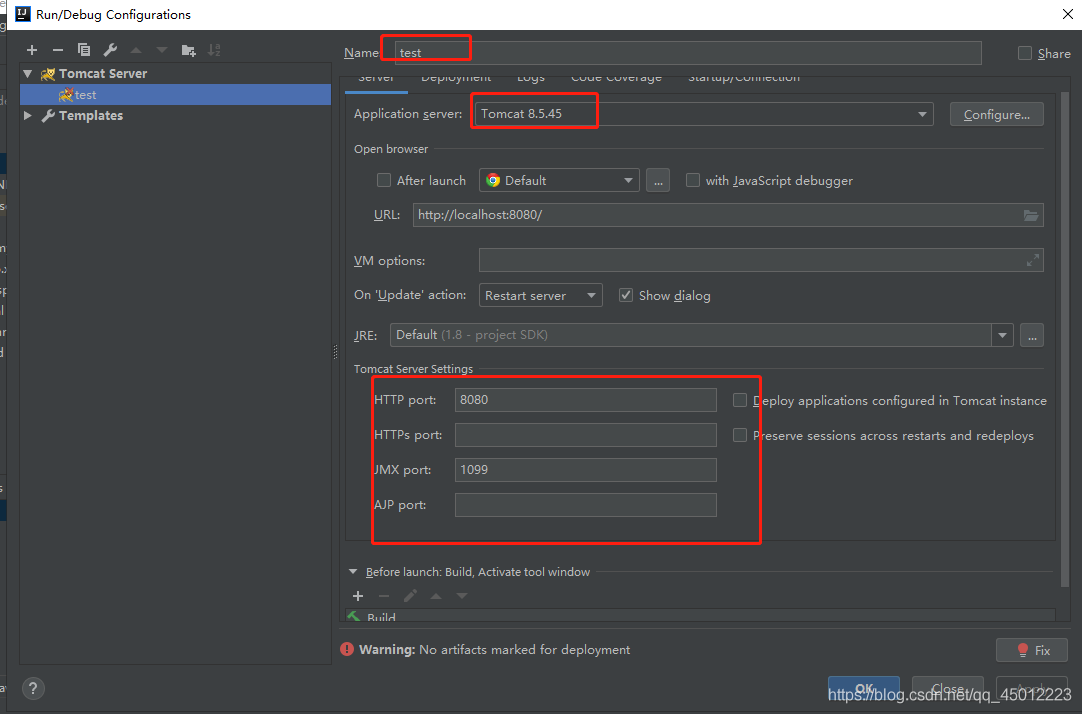Create new folder icon in toolbar
The width and height of the screenshot is (1082, 714).
188,50
